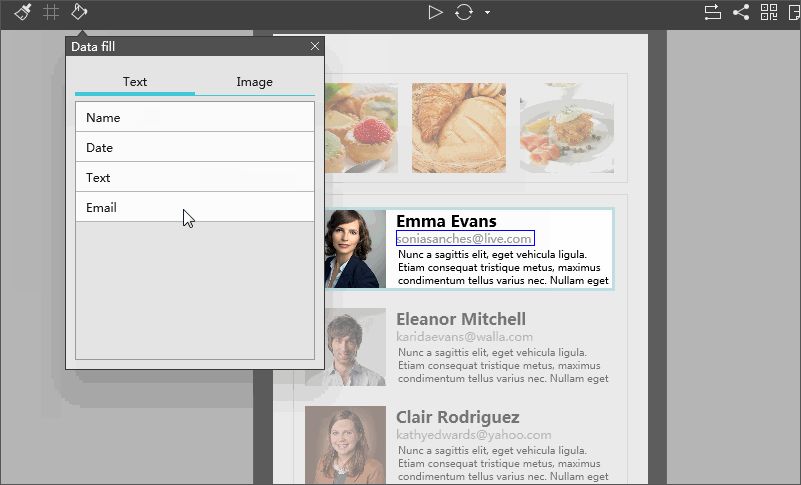Click the swap arrows icon in toolbar
The image size is (801, 485).
[713, 12]
